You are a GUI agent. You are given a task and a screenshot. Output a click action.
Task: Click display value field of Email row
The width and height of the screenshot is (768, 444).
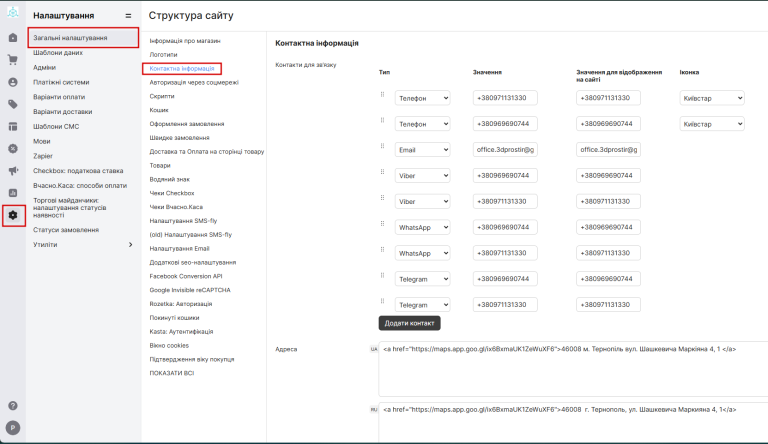tap(608, 149)
